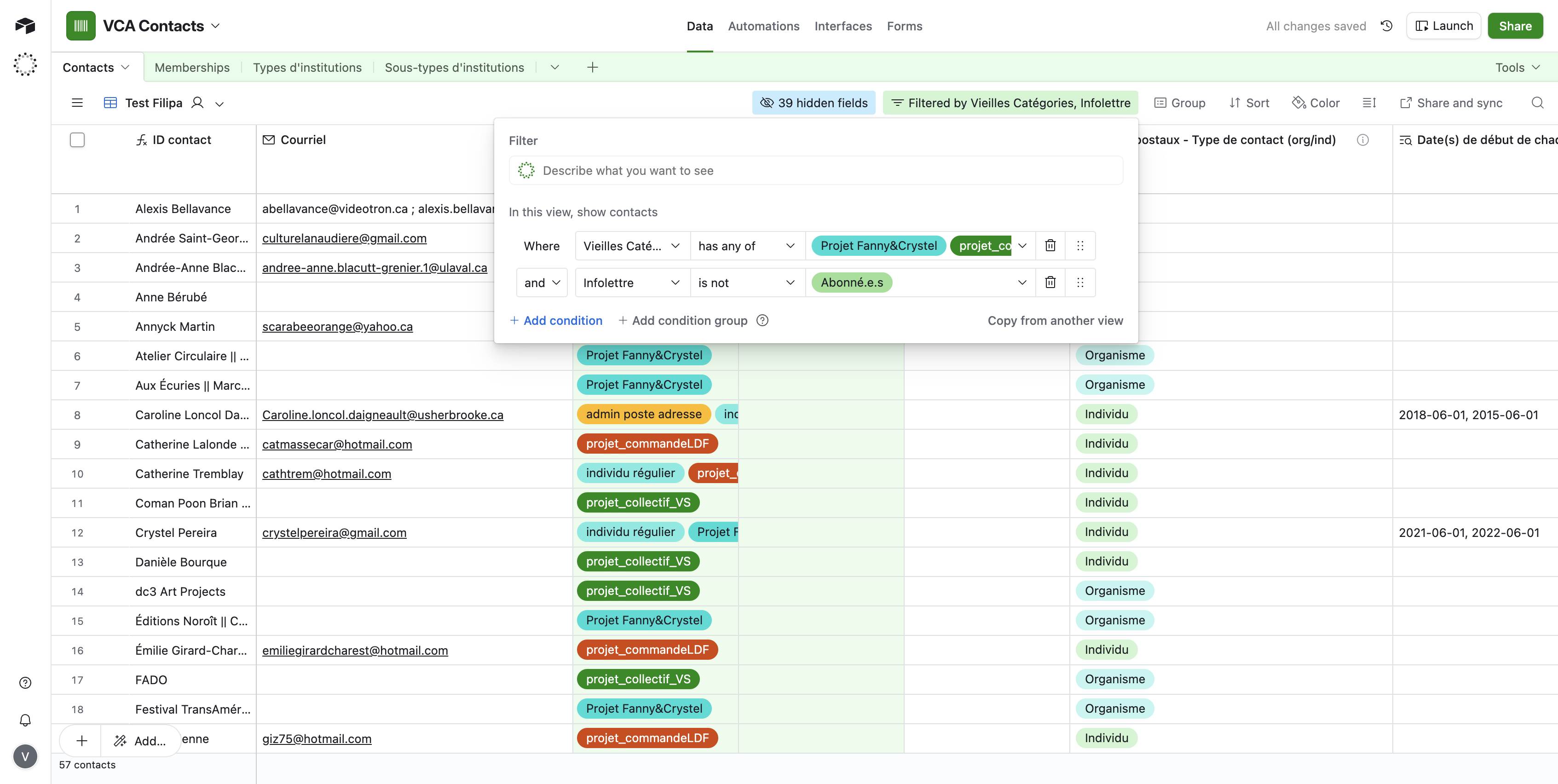Click the help question mark icon
1558x784 pixels.
25,683
